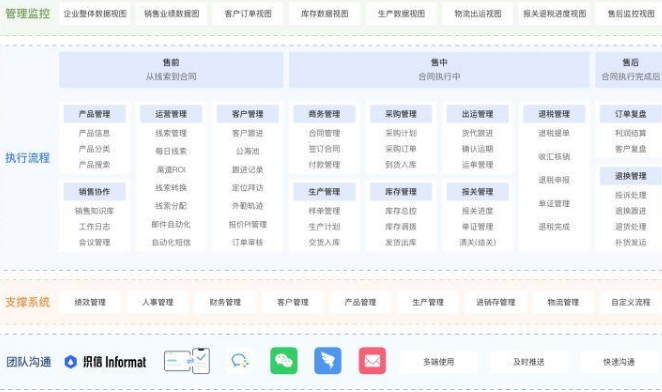Click the green WeChat icon
This screenshot has height=392, width=662.
[x=284, y=361]
